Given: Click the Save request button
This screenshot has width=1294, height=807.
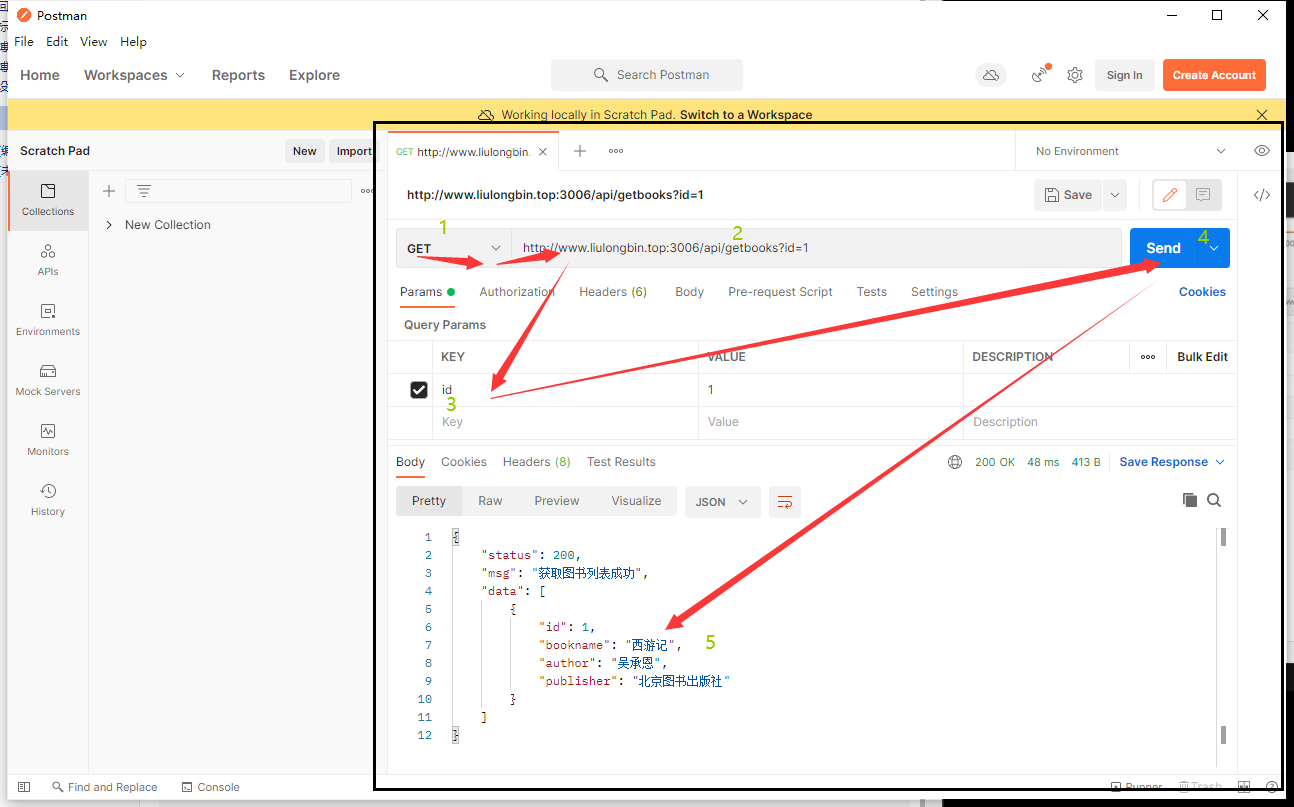Looking at the screenshot, I should pos(1068,195).
